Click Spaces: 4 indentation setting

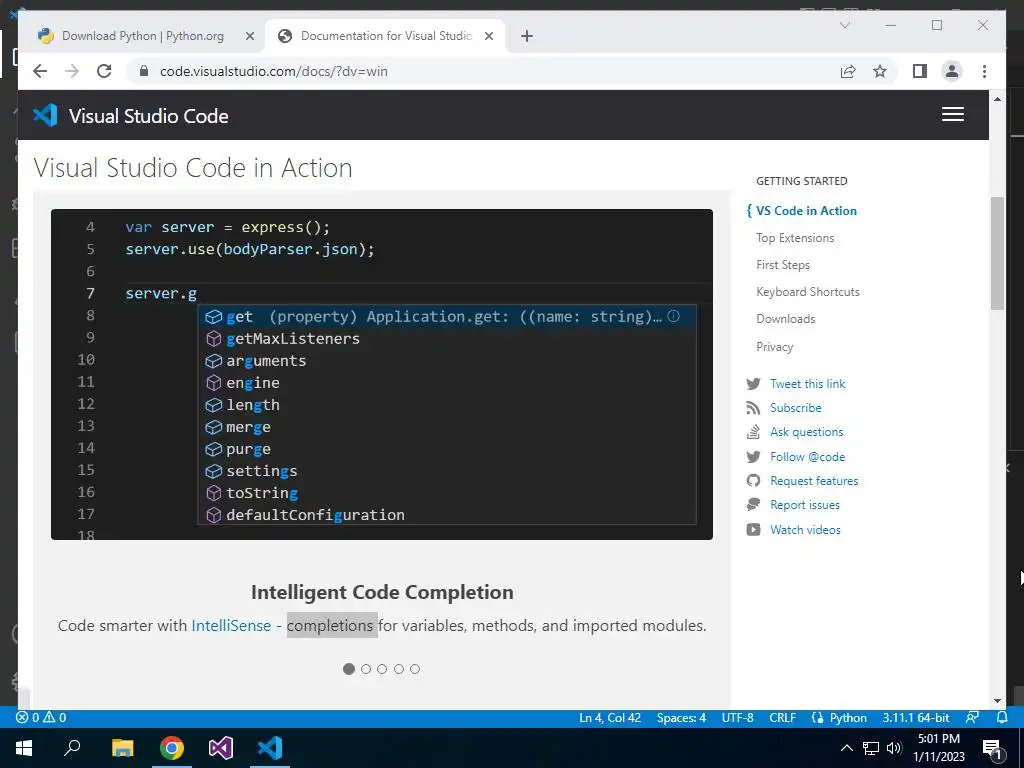click(x=681, y=717)
